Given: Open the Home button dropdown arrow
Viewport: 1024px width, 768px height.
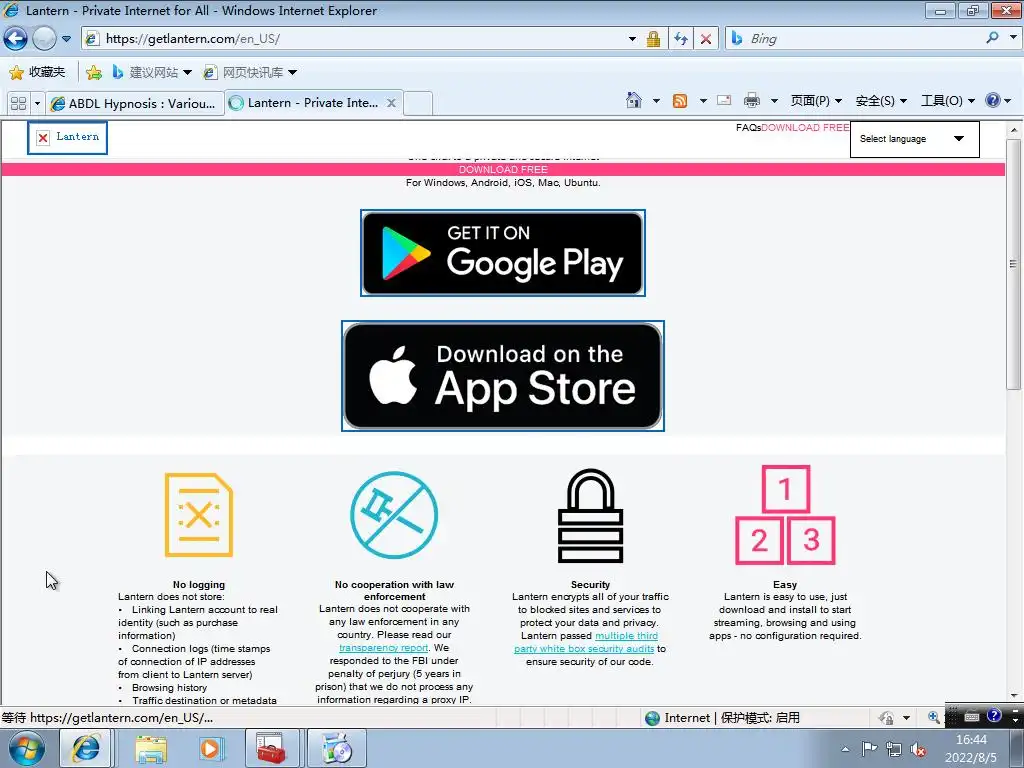Looking at the screenshot, I should tap(656, 101).
